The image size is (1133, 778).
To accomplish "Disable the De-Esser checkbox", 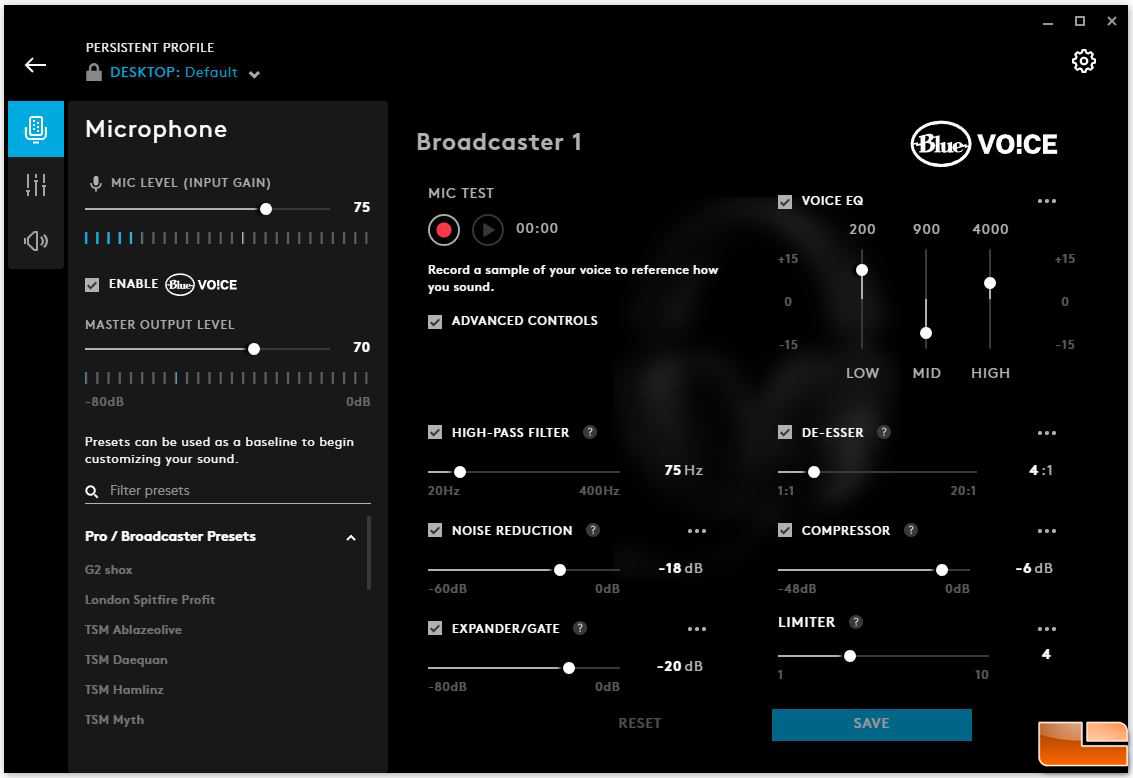I will pyautogui.click(x=785, y=432).
